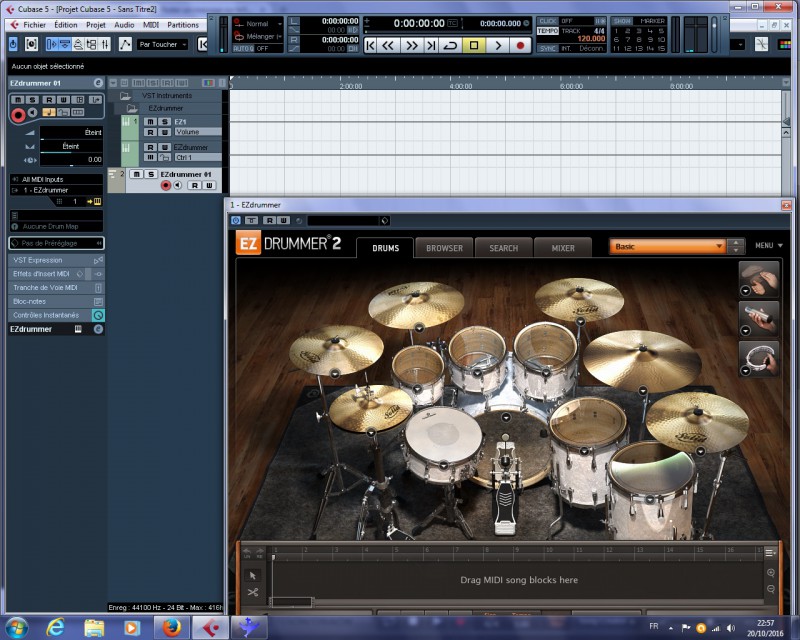This screenshot has height=640, width=800.
Task: Solo the EZ1 instrument track
Action: 164,121
